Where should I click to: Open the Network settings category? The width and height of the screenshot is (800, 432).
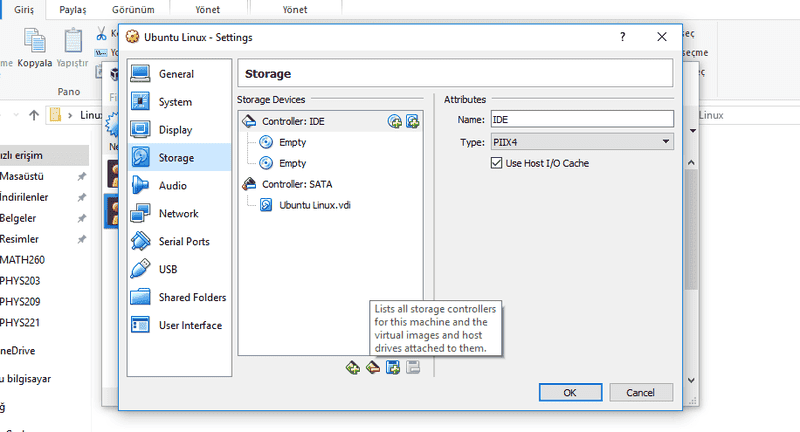(x=178, y=214)
